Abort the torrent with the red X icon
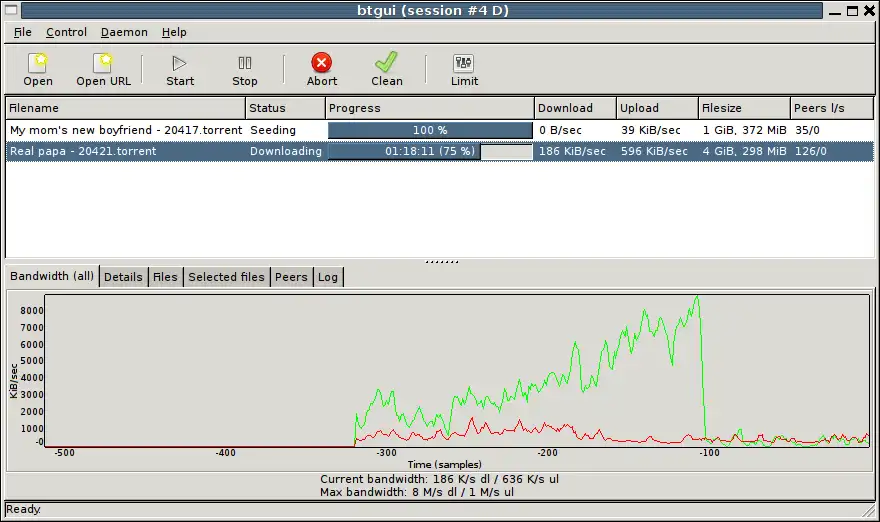 322,62
